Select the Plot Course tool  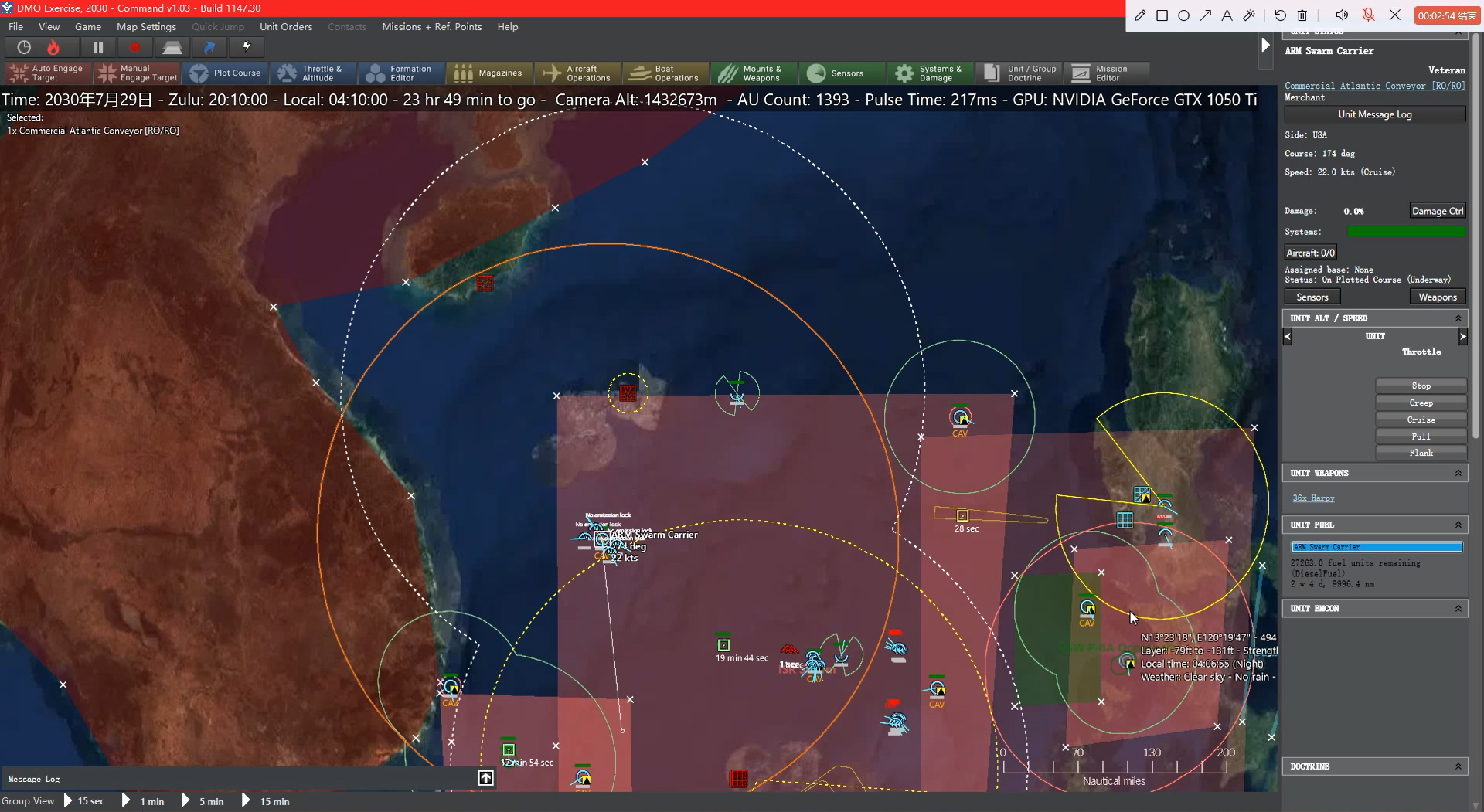(226, 73)
